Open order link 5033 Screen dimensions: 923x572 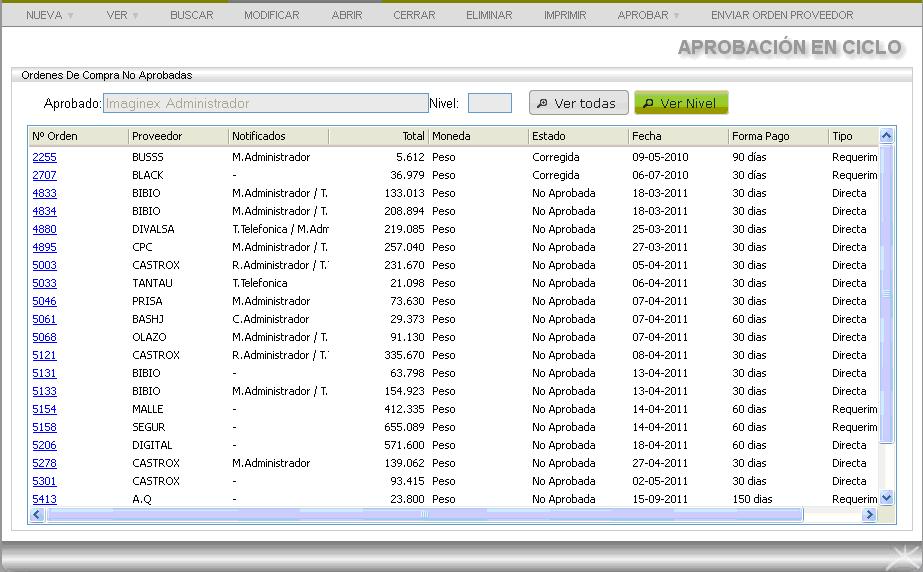(45, 283)
